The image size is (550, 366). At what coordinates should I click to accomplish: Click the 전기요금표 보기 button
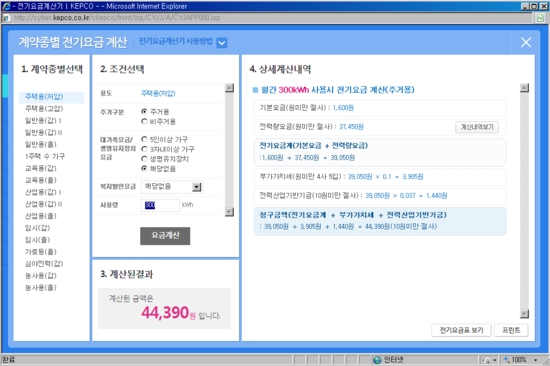(x=461, y=330)
